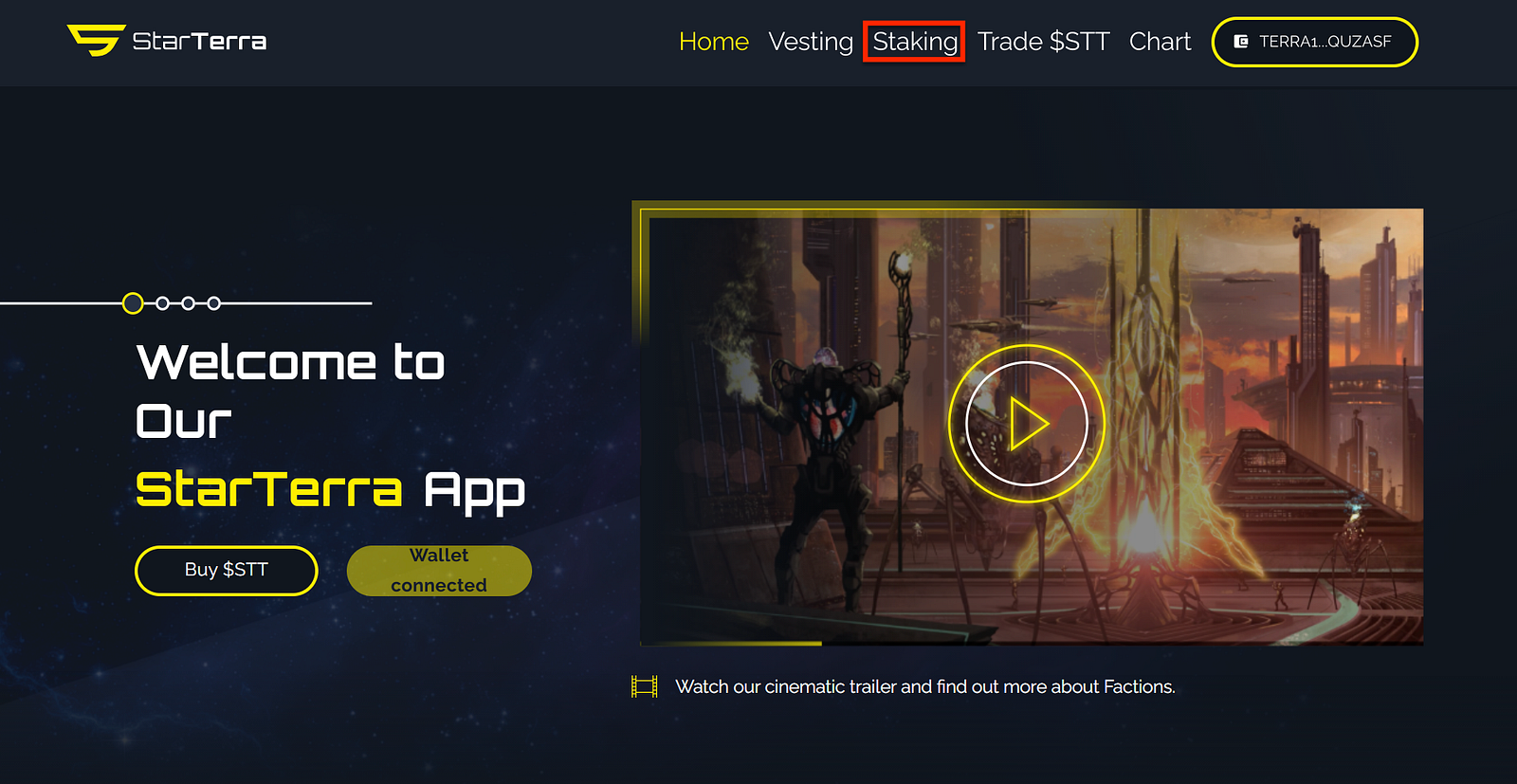This screenshot has height=784, width=1517.
Task: Open the Home menu item
Action: pos(714,42)
